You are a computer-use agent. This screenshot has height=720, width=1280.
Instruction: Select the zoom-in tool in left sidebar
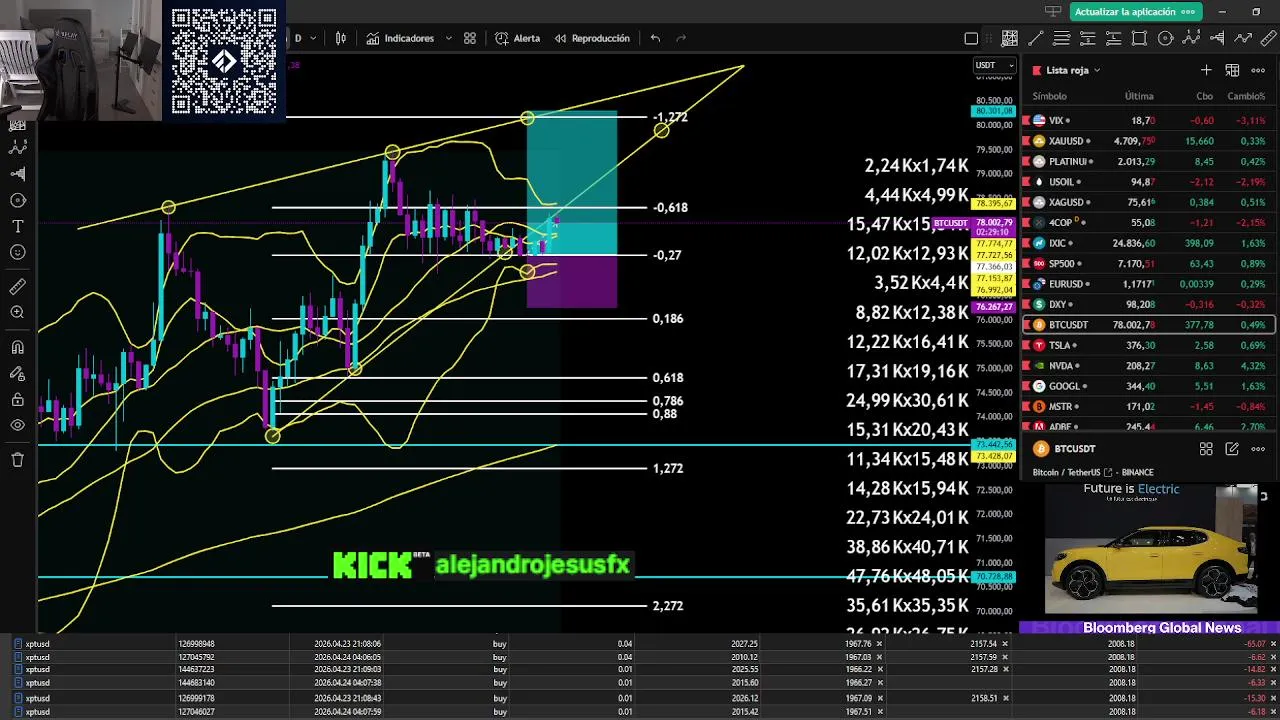pyautogui.click(x=17, y=313)
